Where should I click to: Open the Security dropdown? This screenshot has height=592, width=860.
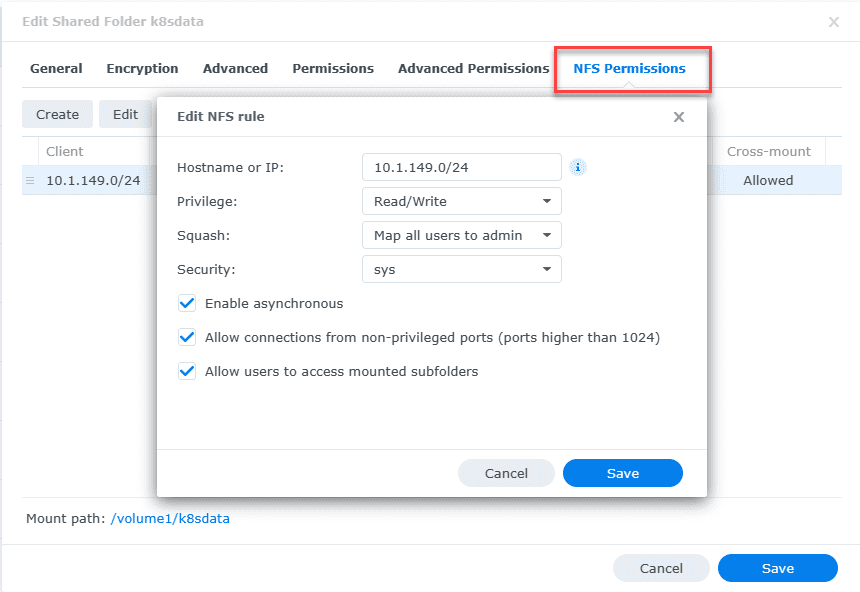click(x=461, y=269)
